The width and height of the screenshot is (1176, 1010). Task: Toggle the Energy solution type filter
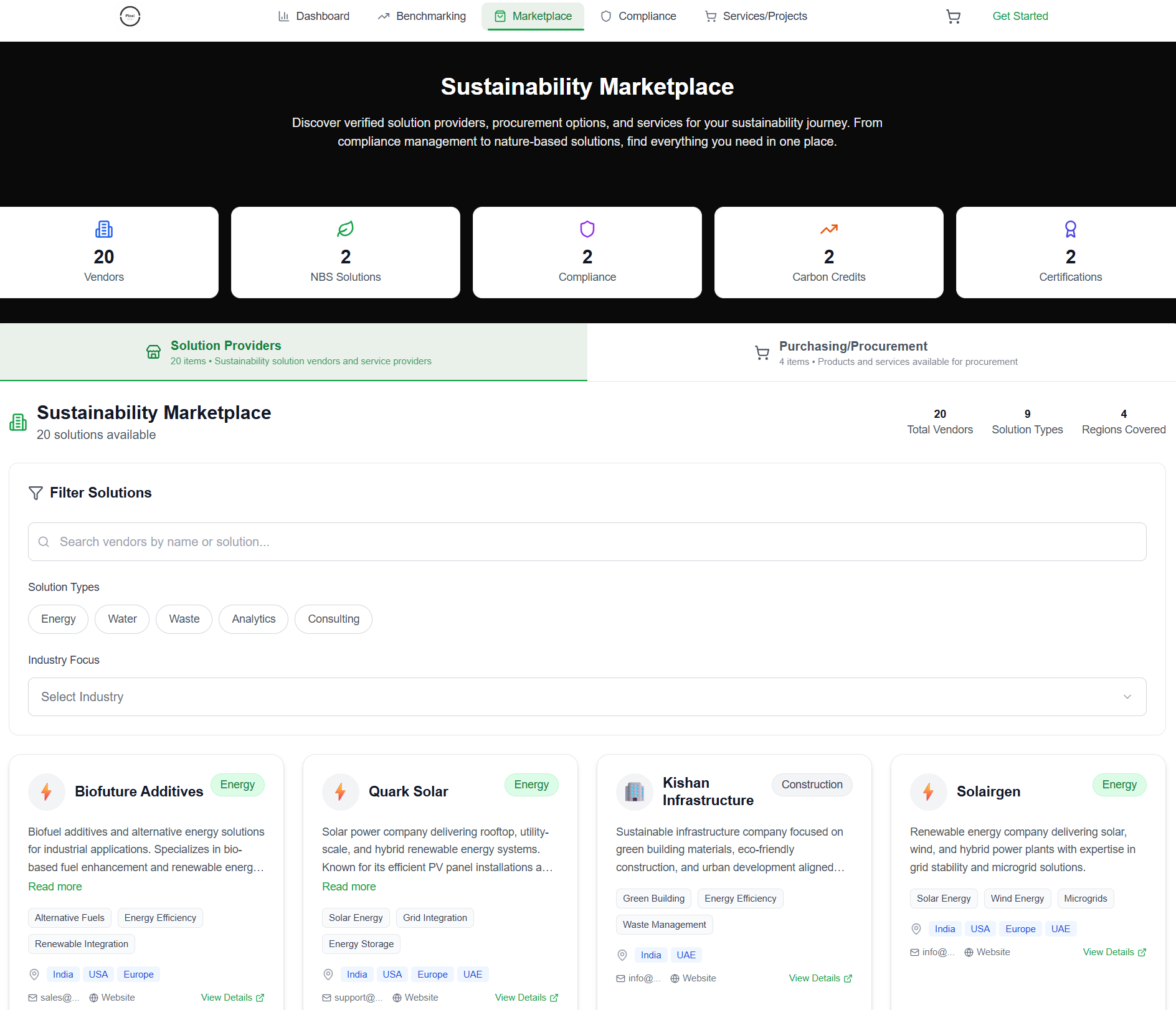[58, 619]
